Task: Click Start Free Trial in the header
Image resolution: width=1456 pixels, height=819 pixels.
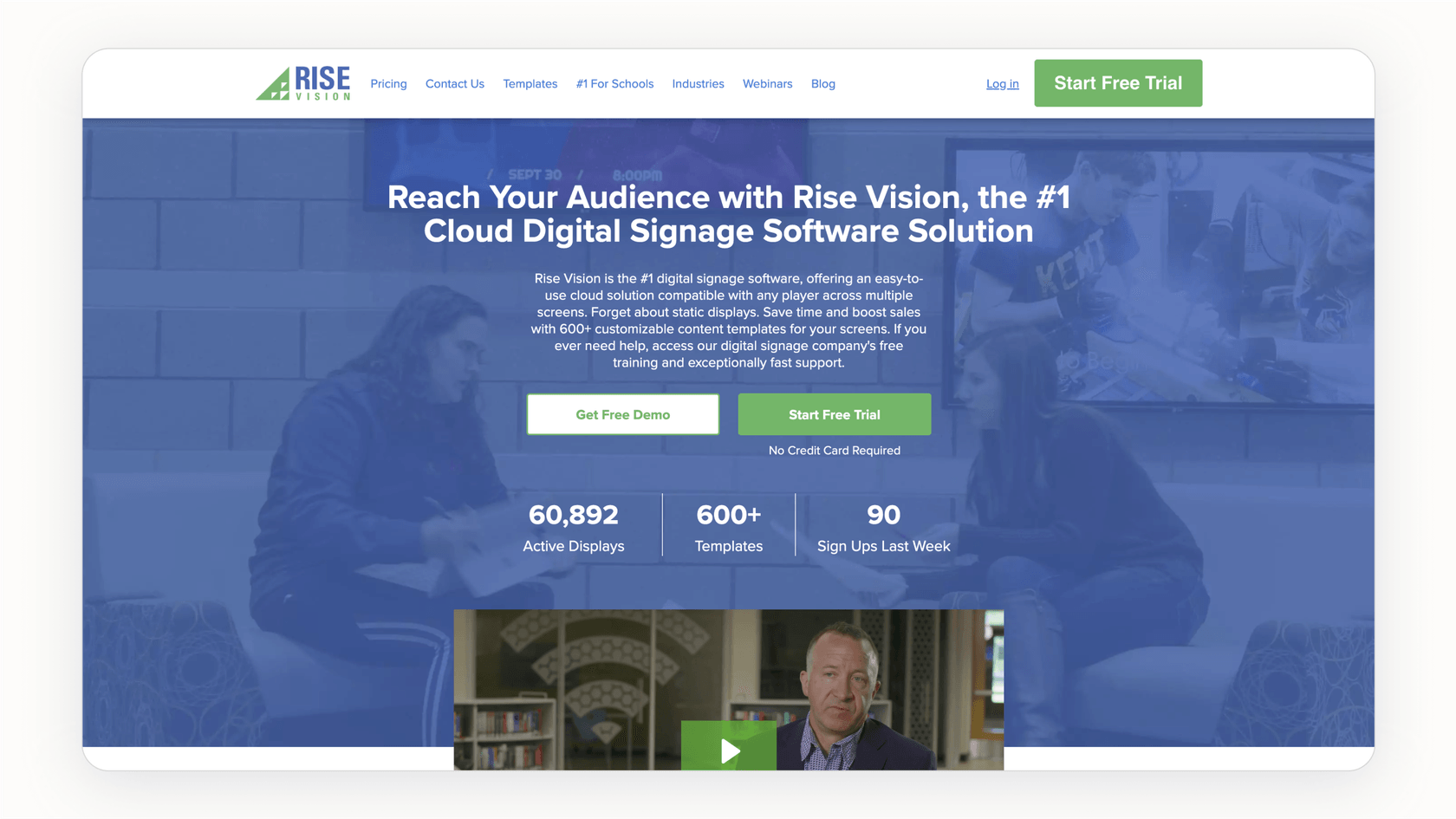Action: (x=1118, y=83)
